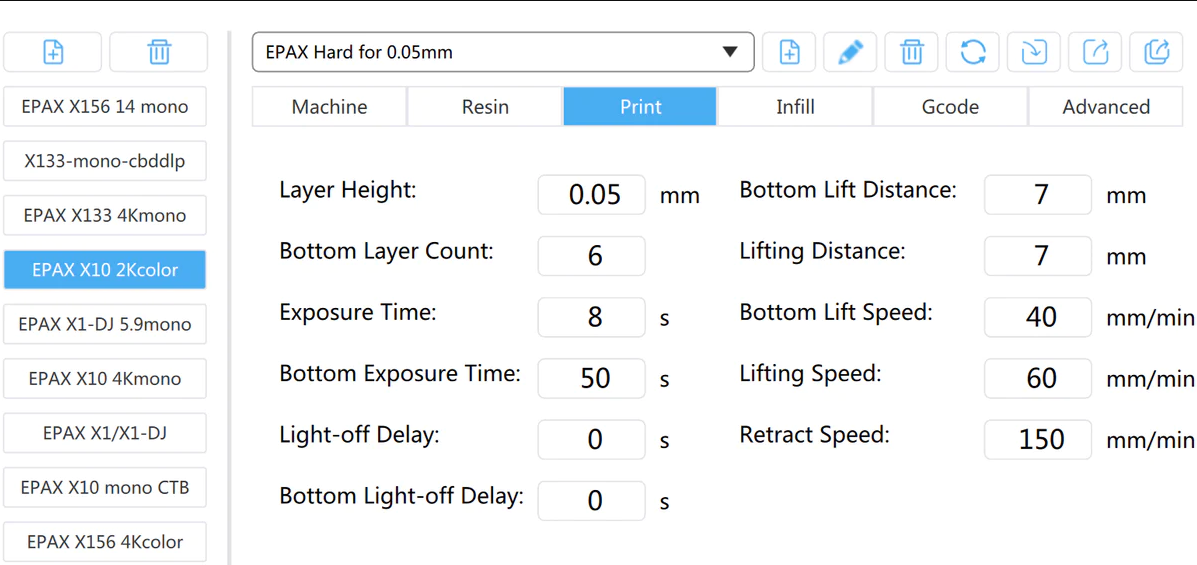Export all profiles with stacked share icon
The image size is (1197, 565).
coord(1156,52)
